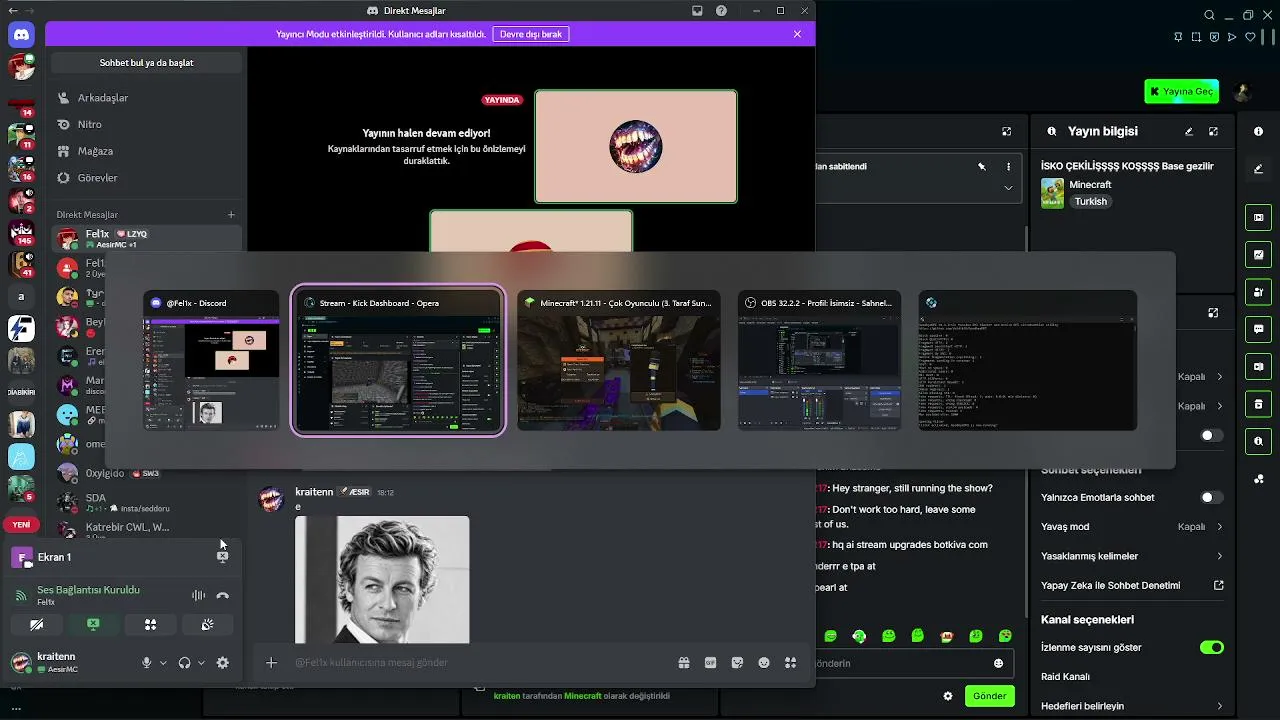Screen dimensions: 1280x720
Task: Stop watching Ekran 1 stream icon
Action: pos(222,557)
